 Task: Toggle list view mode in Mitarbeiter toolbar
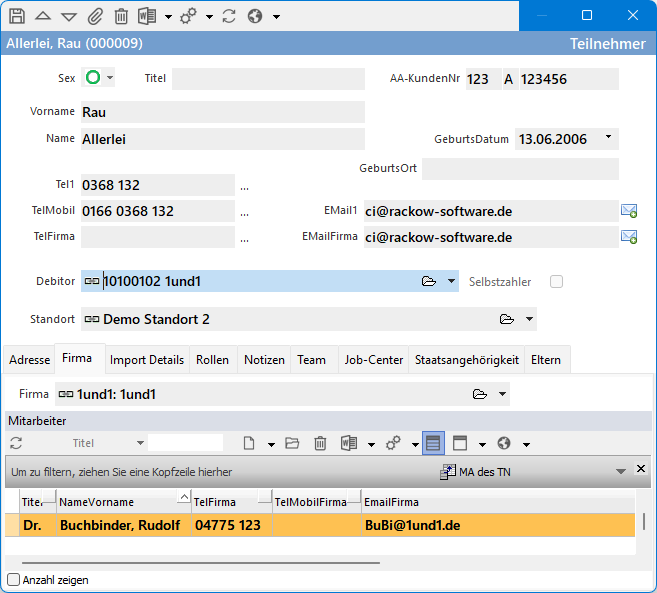(433, 443)
